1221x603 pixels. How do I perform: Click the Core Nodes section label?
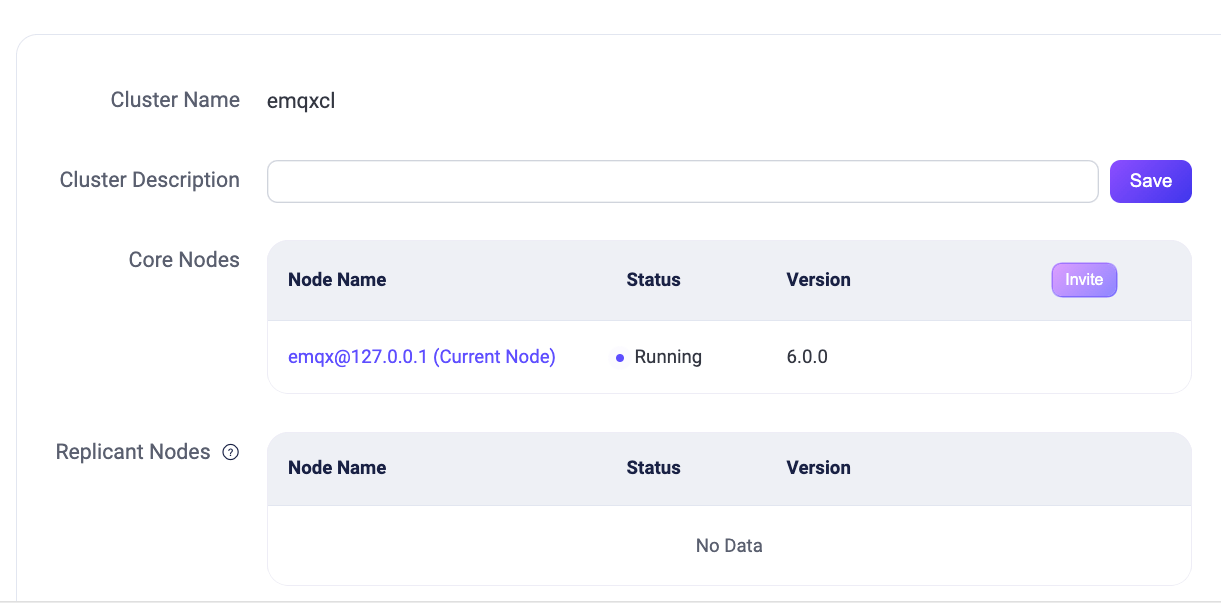click(184, 259)
